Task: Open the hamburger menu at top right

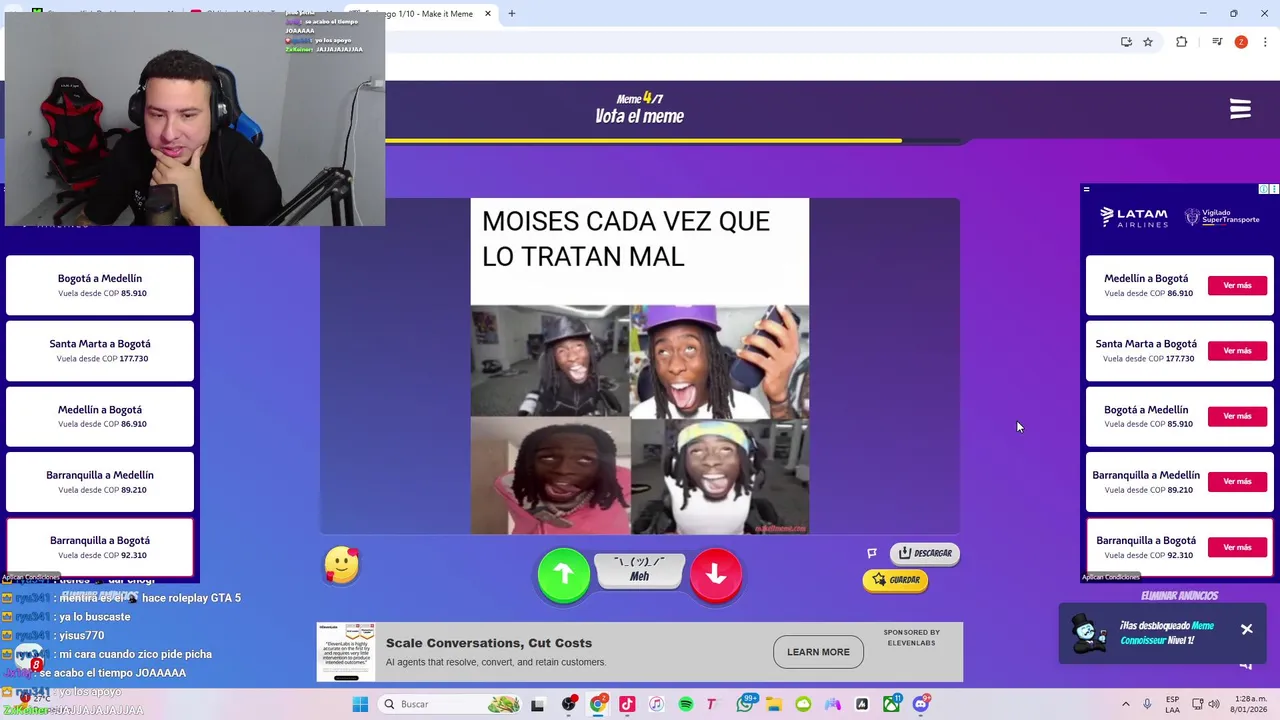Action: [x=1240, y=108]
